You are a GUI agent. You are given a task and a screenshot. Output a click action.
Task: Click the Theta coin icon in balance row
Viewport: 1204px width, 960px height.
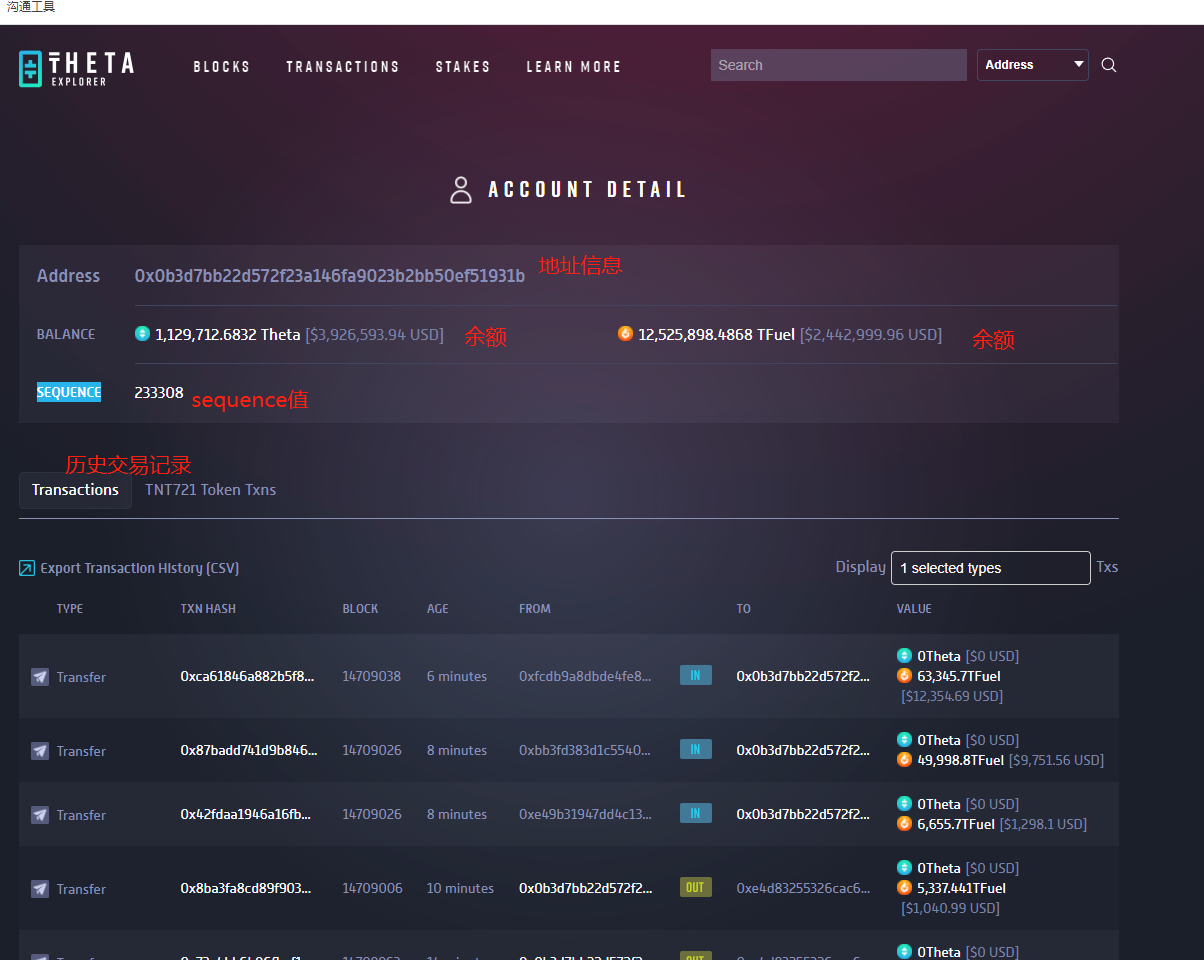coord(142,334)
